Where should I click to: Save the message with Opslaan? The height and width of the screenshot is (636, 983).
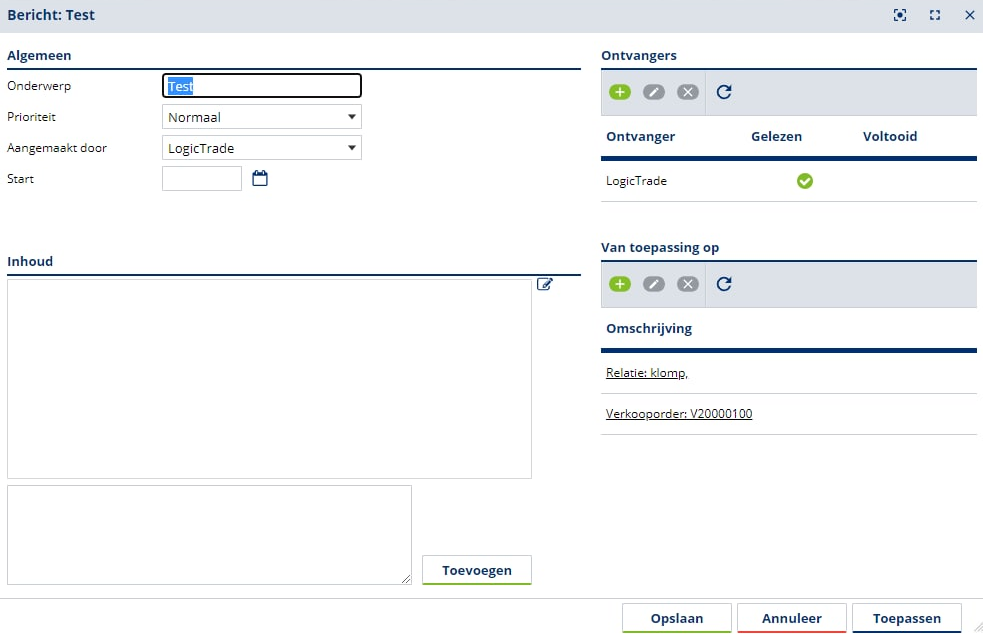pyautogui.click(x=677, y=618)
